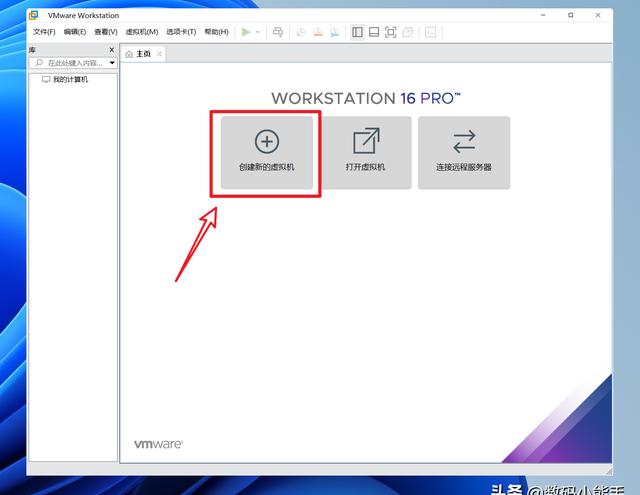
Task: Click the two-way arrows connect icon
Action: click(464, 142)
